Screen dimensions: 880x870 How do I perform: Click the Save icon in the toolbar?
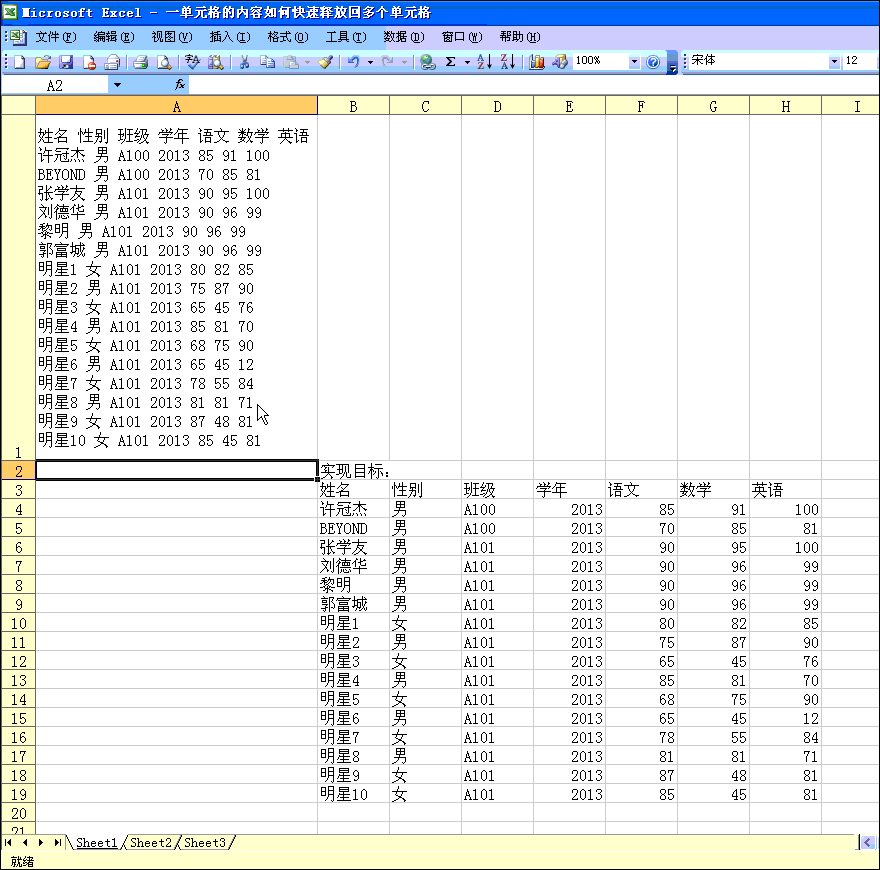coord(66,62)
